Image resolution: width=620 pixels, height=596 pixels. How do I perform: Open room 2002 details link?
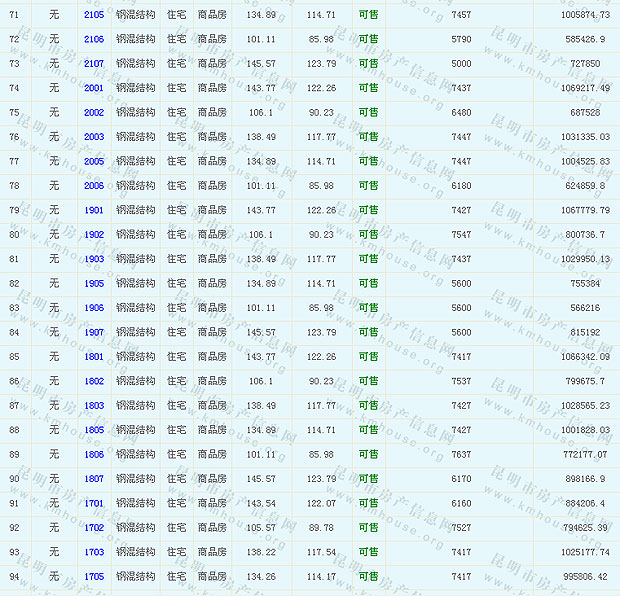click(93, 113)
